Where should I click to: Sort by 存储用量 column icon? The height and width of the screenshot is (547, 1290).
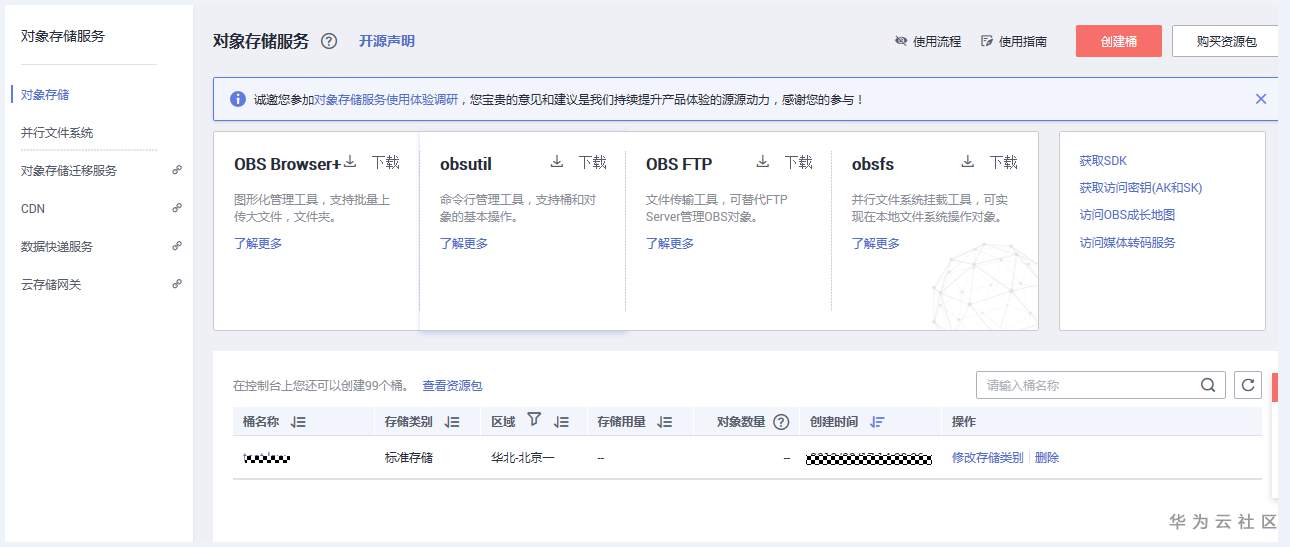pyautogui.click(x=665, y=422)
